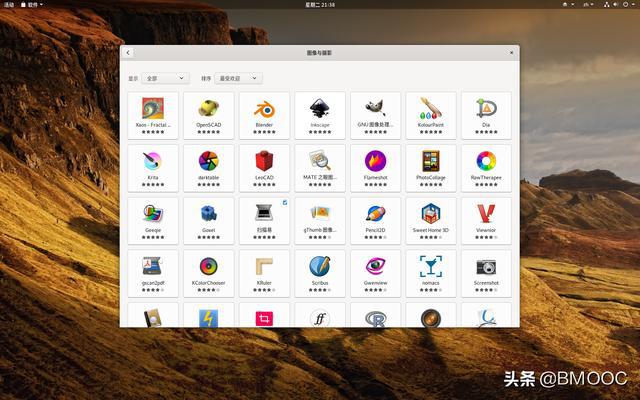Open the R logo app tile

(375, 315)
